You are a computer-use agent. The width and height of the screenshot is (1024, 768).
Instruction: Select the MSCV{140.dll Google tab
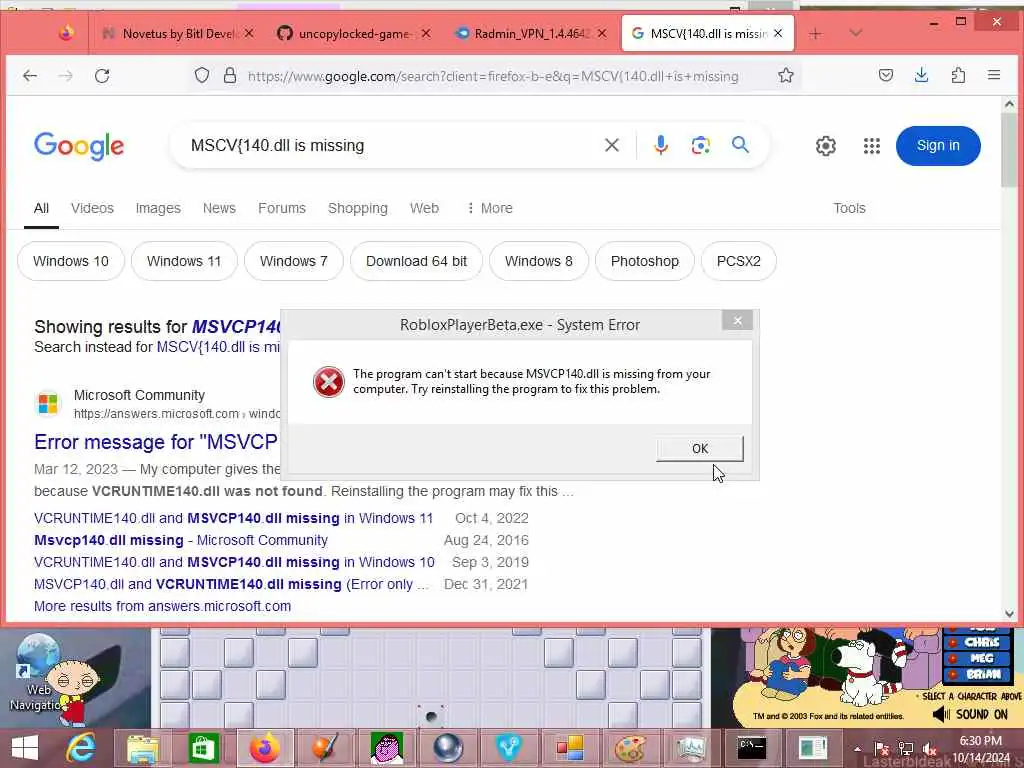[x=707, y=33]
